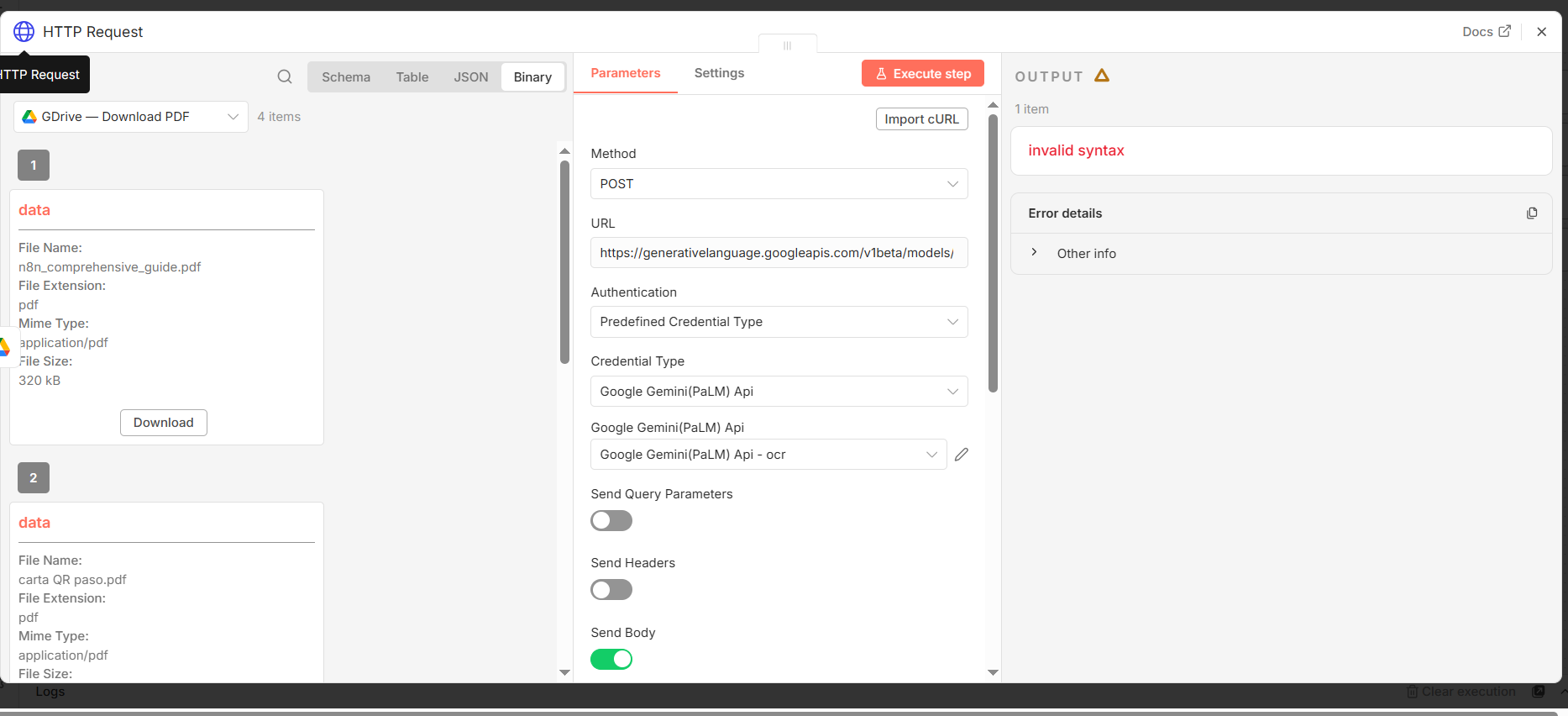Click file name 'carta QR paso.pdf'
Image resolution: width=1568 pixels, height=716 pixels.
[x=72, y=580]
